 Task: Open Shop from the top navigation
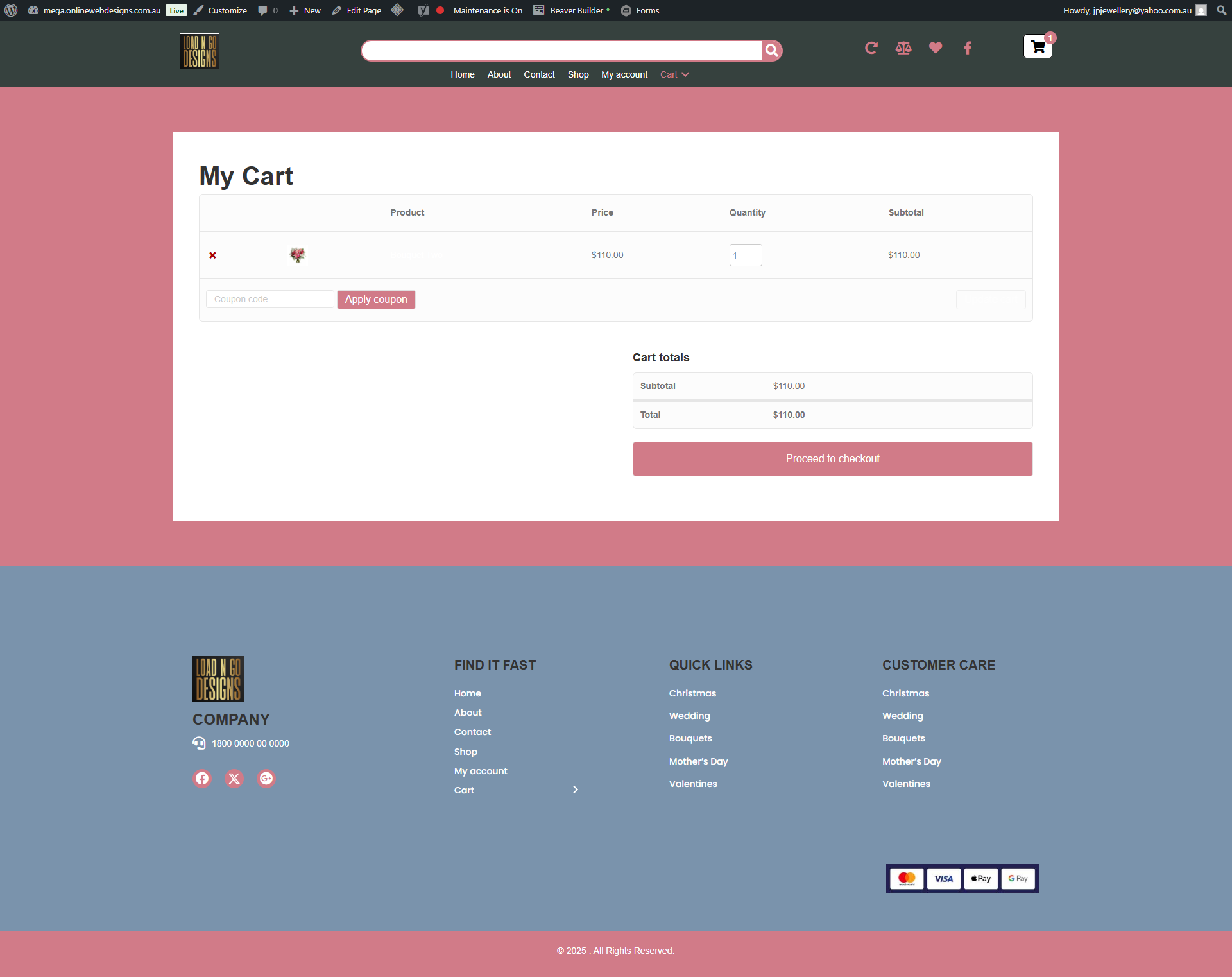click(577, 74)
